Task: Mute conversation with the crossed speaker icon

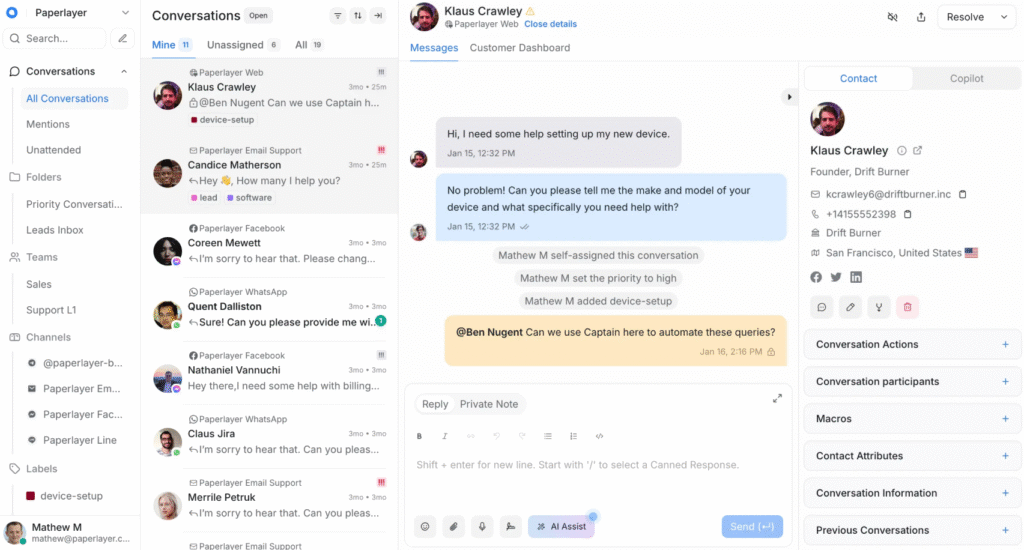Action: (x=892, y=17)
